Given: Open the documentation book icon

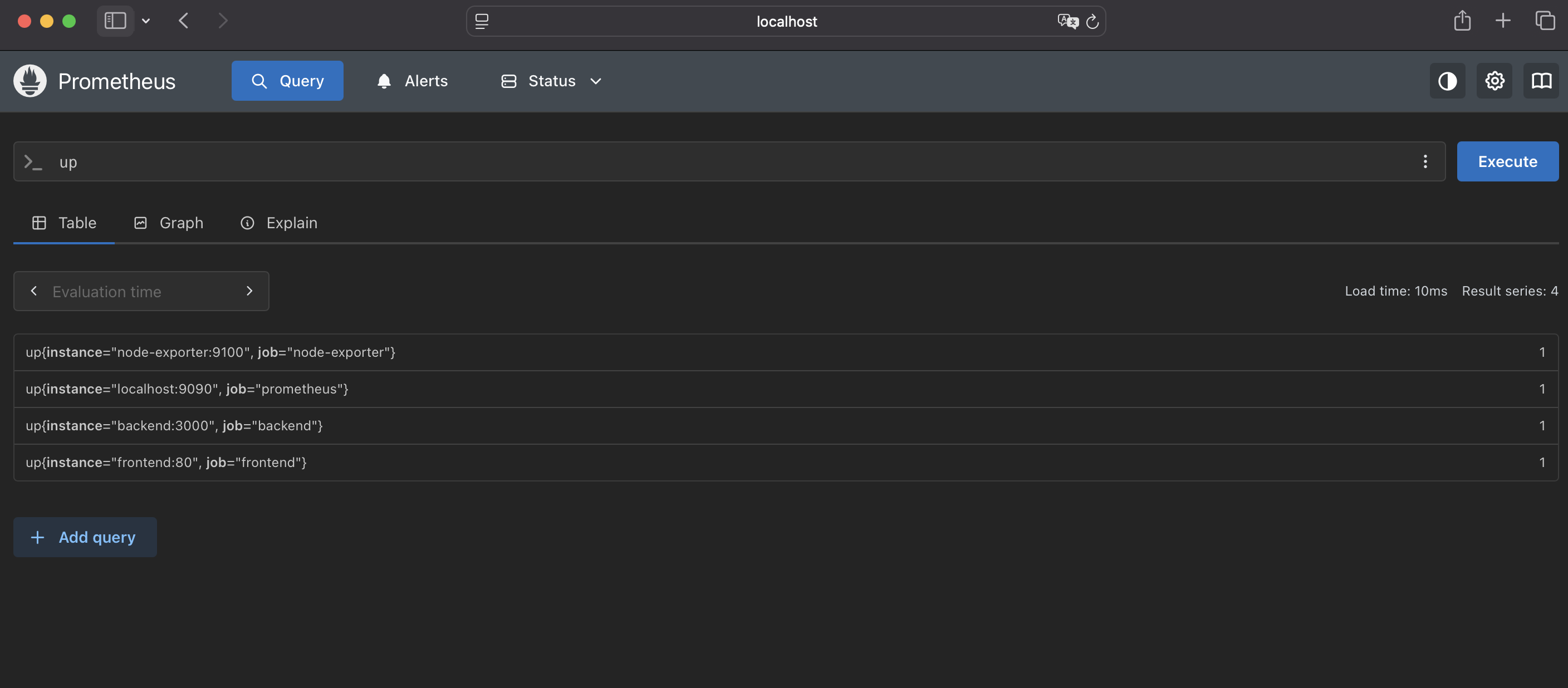Looking at the screenshot, I should click(1541, 81).
